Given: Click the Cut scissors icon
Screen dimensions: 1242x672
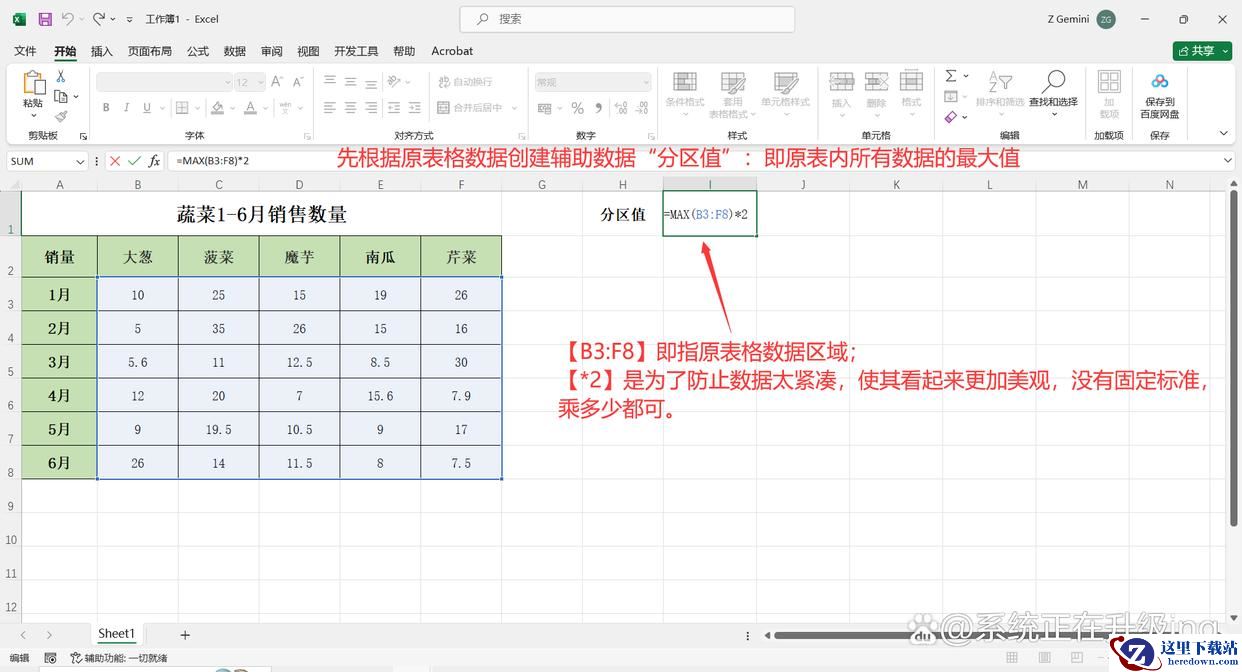Looking at the screenshot, I should pos(61,77).
